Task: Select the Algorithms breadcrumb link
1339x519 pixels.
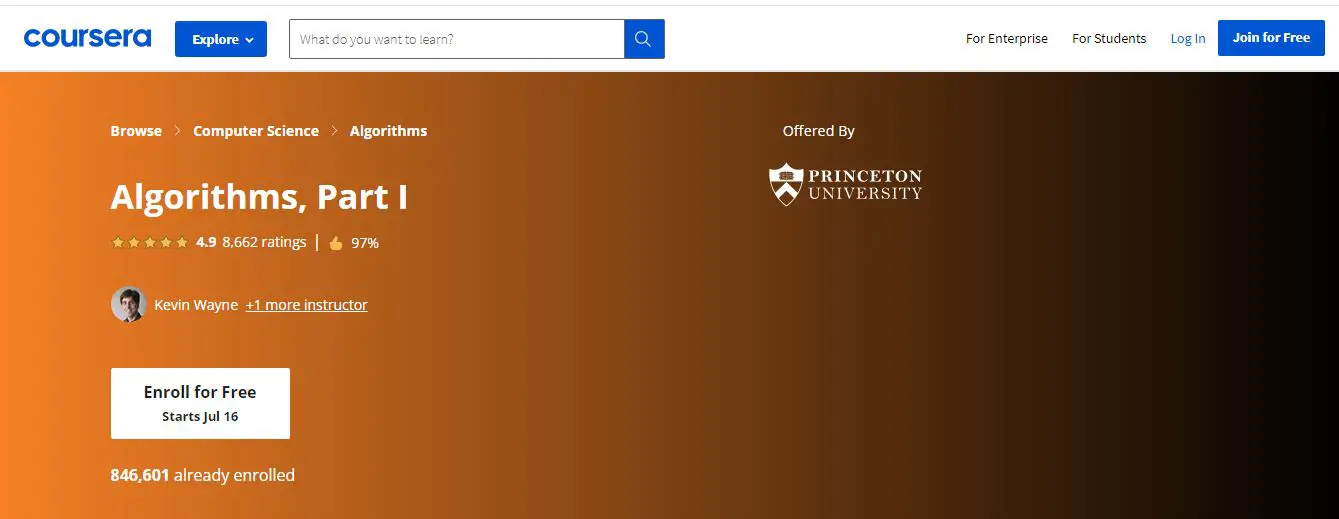Action: tap(388, 131)
